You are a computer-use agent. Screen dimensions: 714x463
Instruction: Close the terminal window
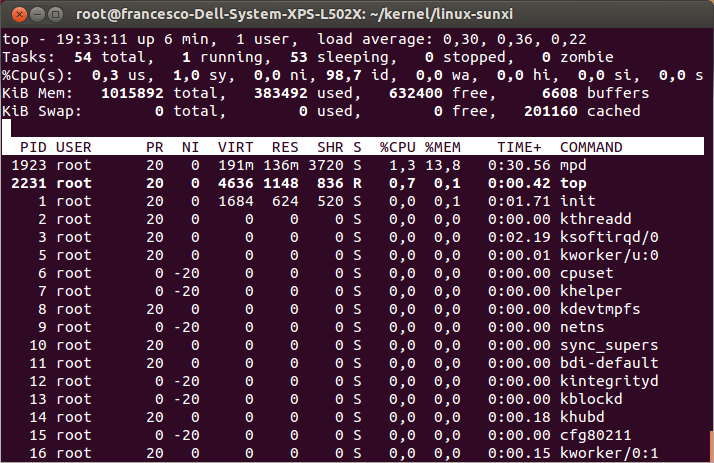19,15
